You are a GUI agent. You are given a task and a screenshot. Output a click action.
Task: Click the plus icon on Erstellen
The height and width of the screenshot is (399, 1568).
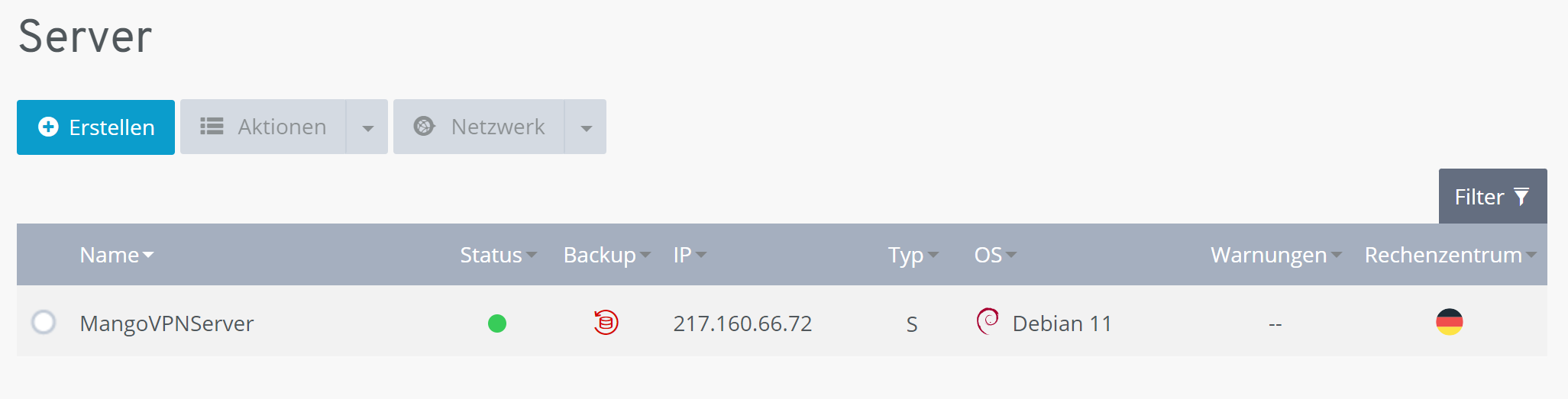[x=48, y=127]
